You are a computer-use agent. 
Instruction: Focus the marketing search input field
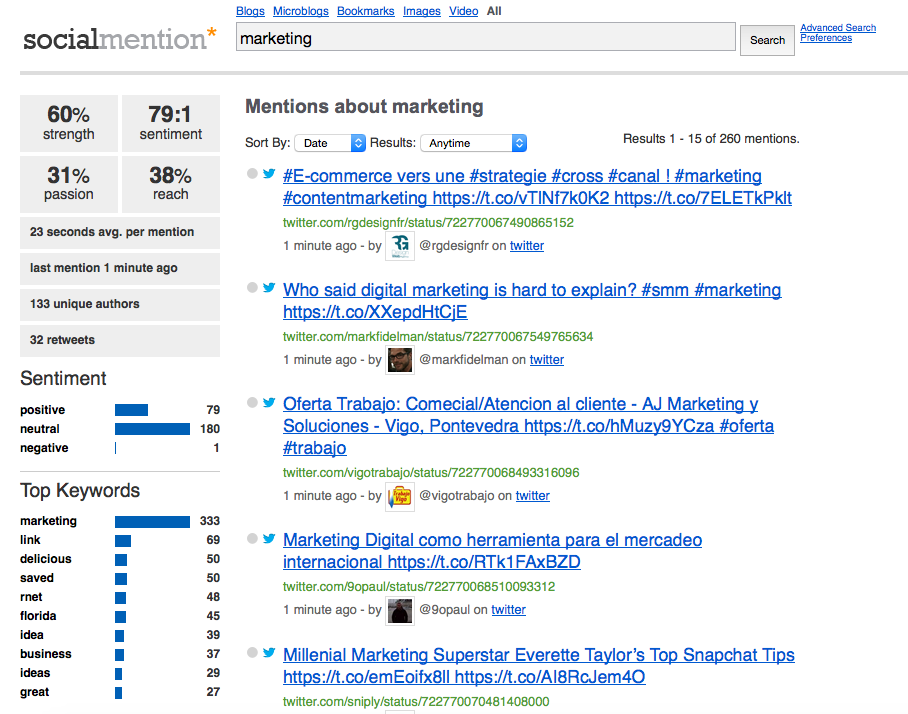[486, 37]
